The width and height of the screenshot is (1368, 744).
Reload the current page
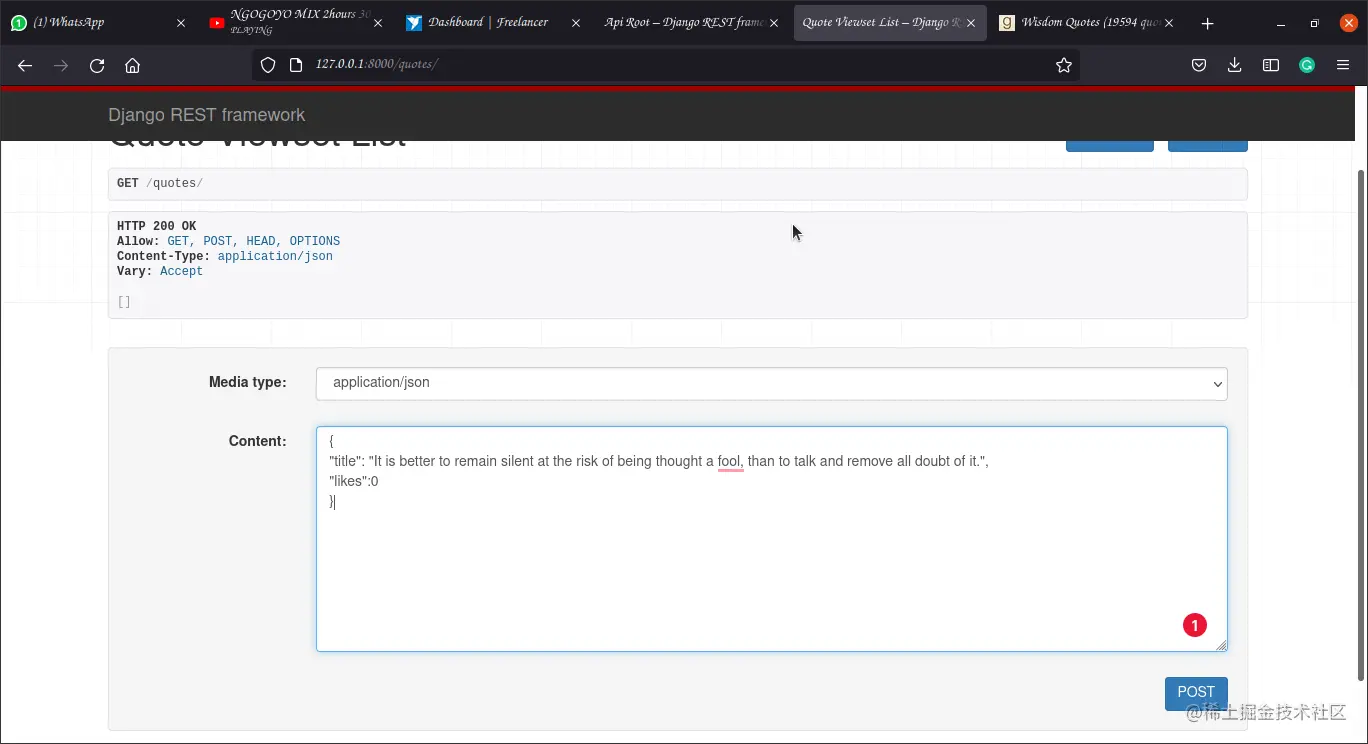point(97,64)
